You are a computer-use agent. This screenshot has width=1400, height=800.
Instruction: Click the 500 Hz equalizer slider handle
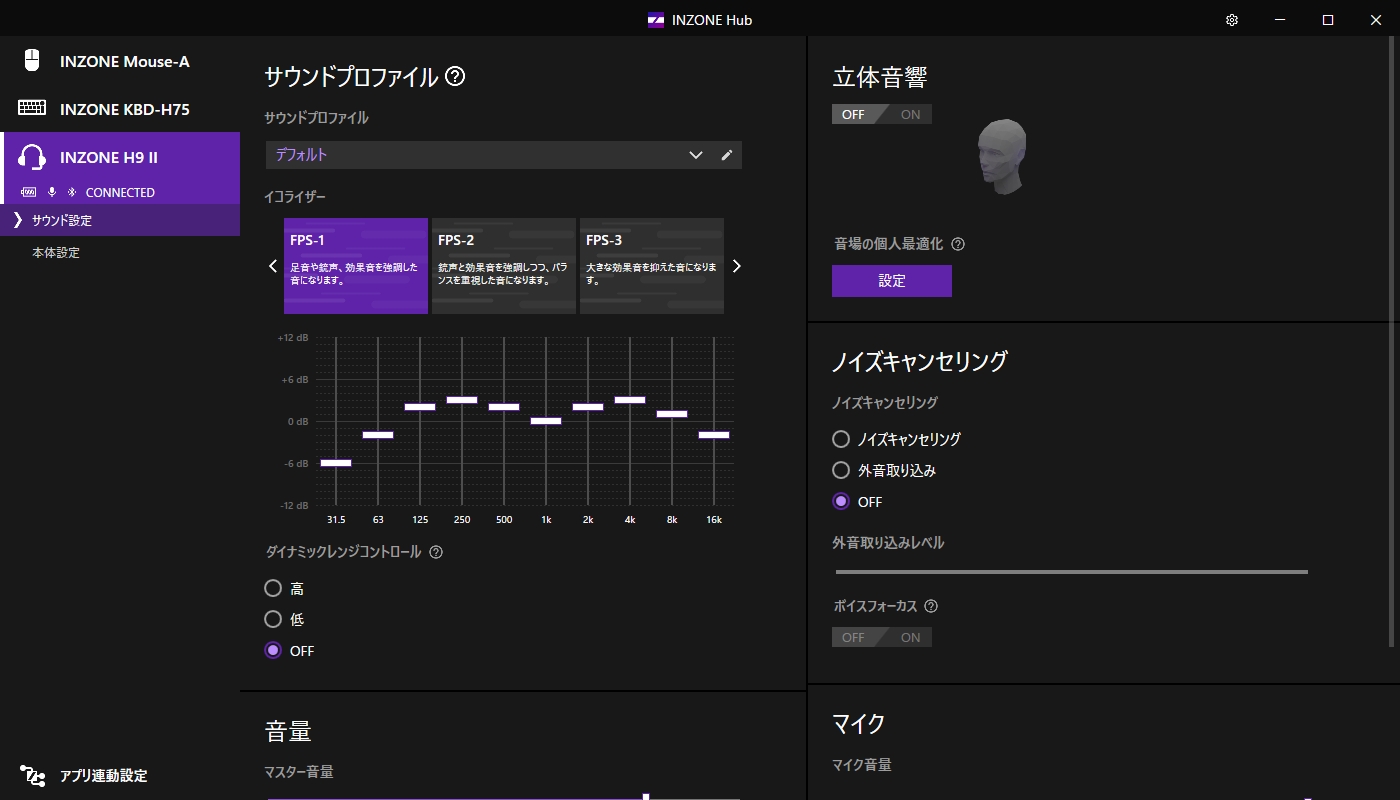504,407
